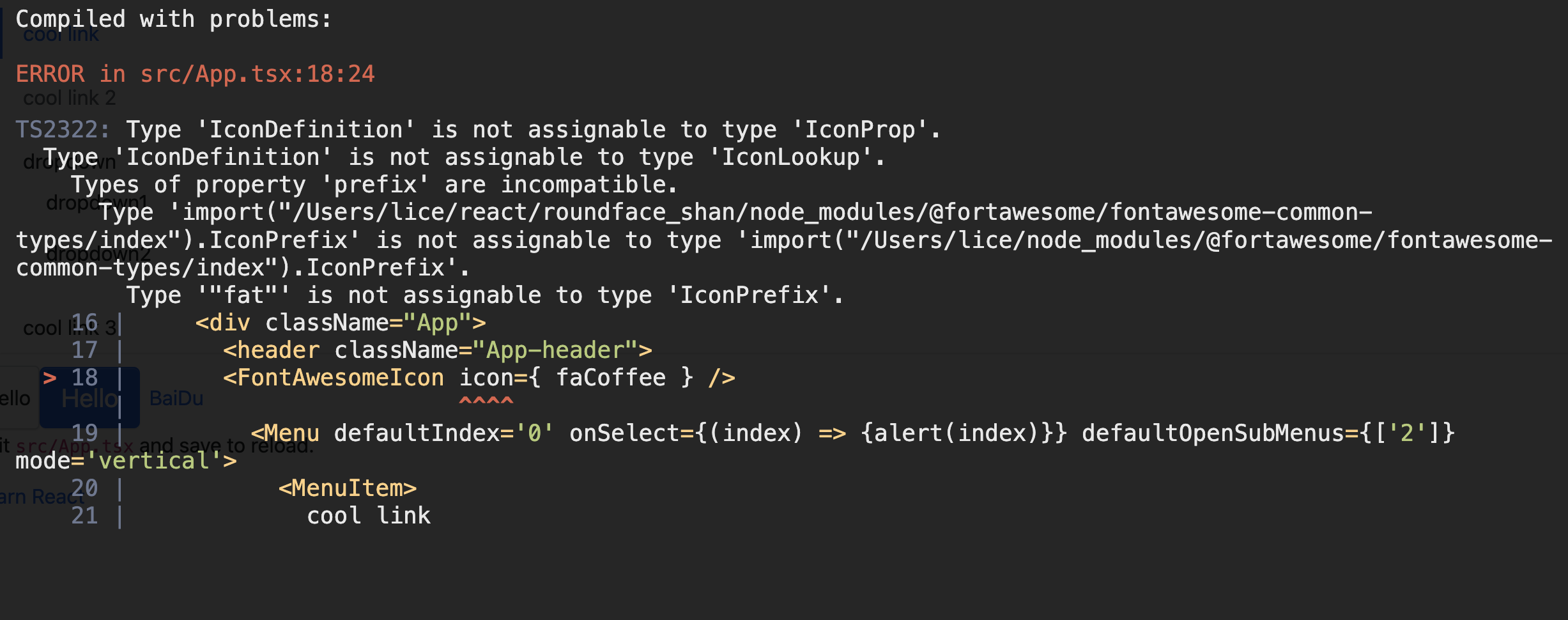This screenshot has height=620, width=1568.
Task: Click the partially visible button at left edge
Action: pyautogui.click(x=15, y=398)
